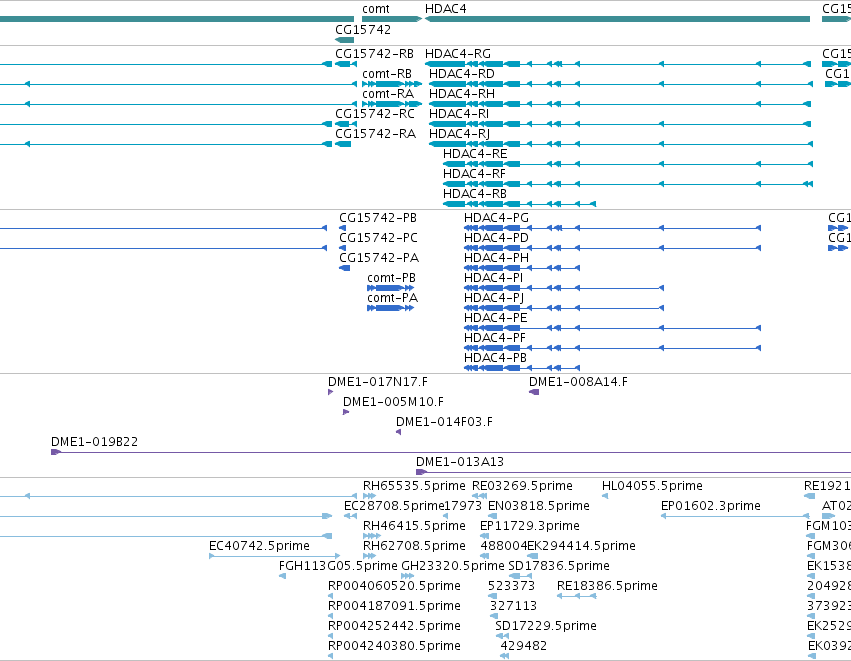Click protein comt-PA label

tap(392, 298)
